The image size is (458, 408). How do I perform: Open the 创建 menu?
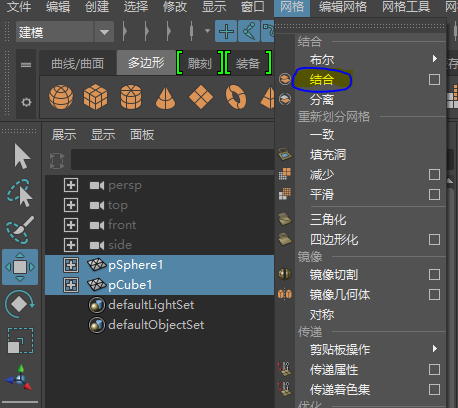[97, 7]
